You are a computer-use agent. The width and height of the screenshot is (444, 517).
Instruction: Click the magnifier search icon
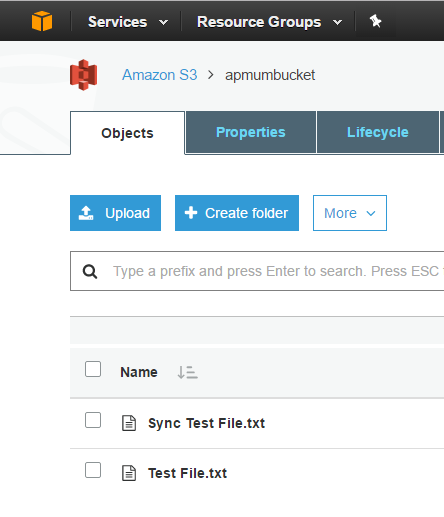click(x=90, y=272)
